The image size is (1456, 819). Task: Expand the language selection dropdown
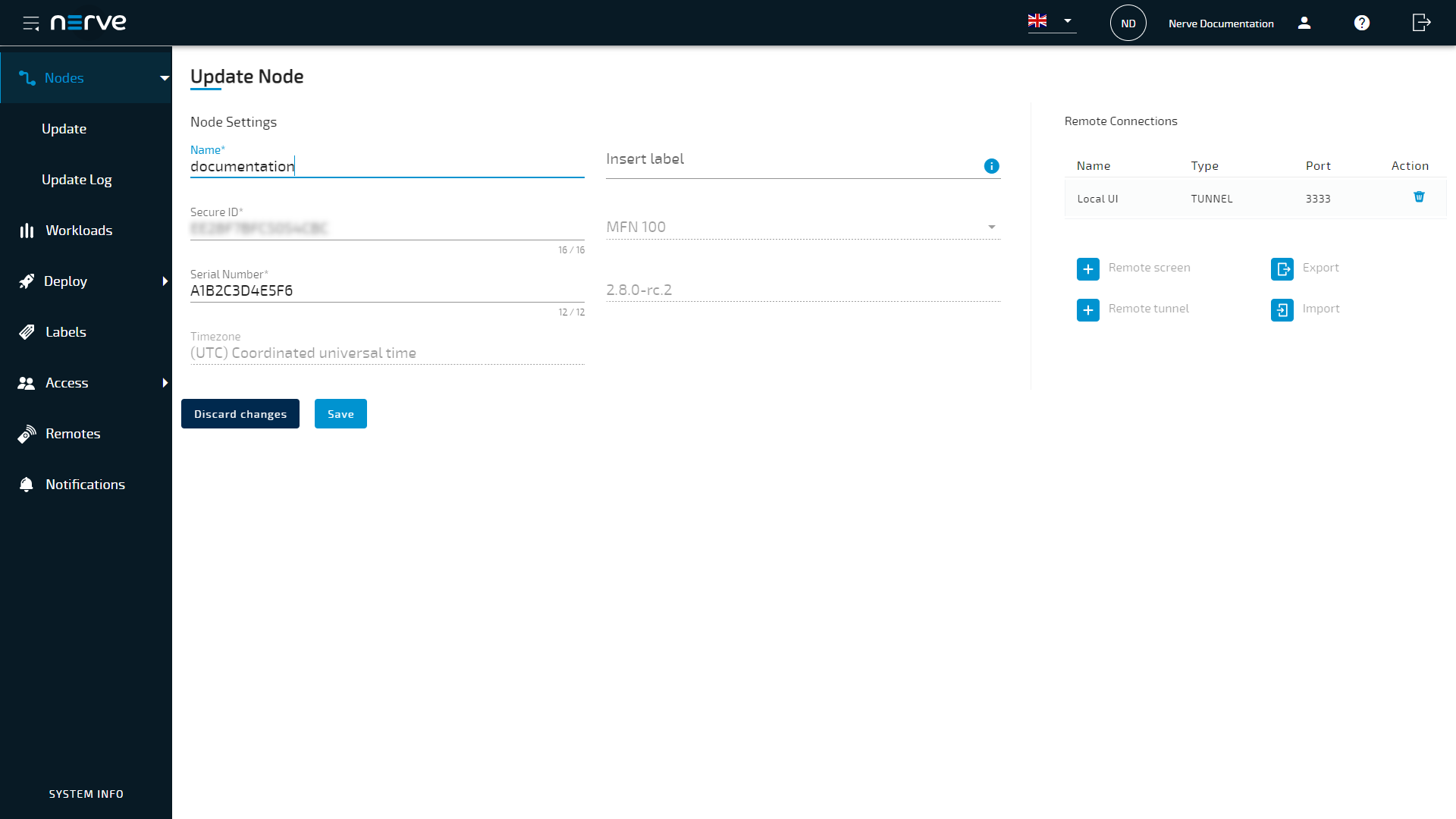point(1068,21)
